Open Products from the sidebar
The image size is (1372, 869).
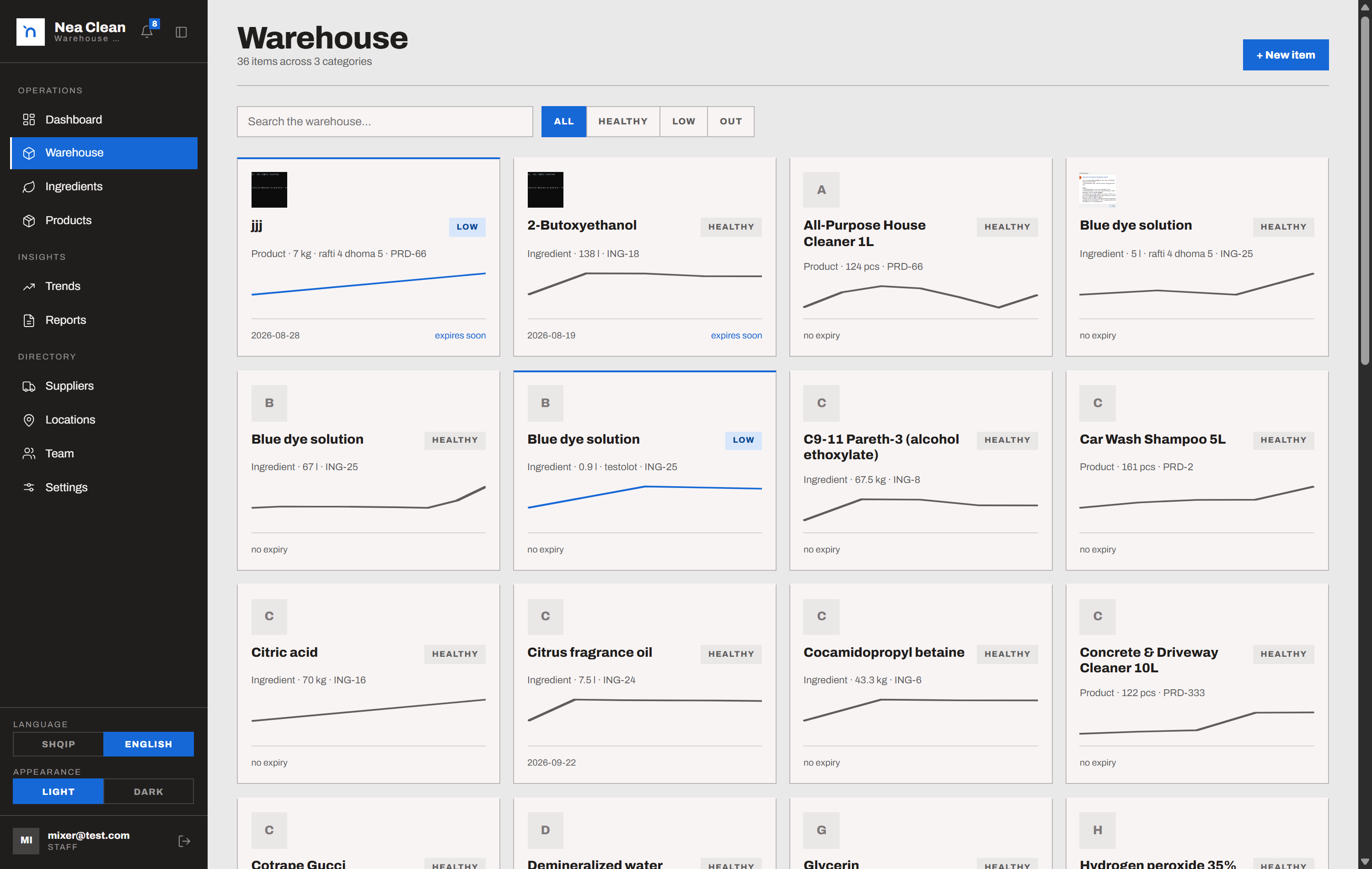[x=104, y=220]
